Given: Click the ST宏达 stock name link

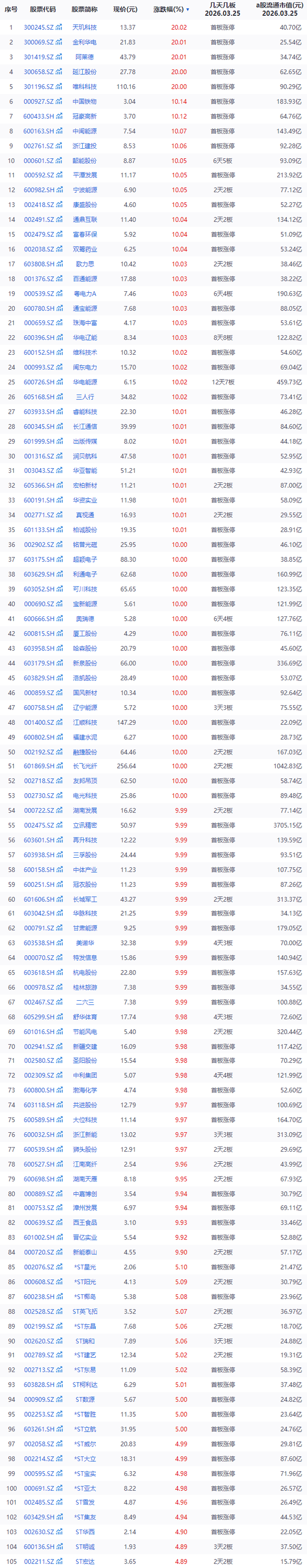Looking at the screenshot, I should [85, 1561].
